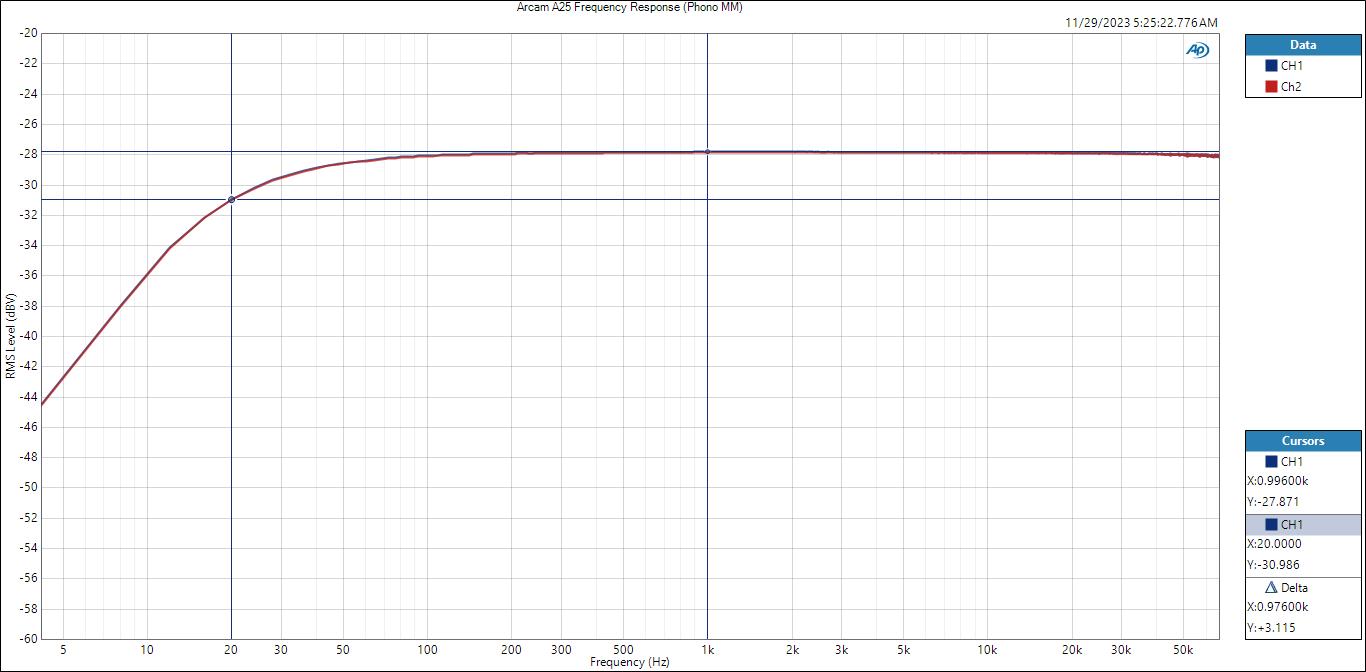Click the CH1 blue swatch in Data legend

click(x=1271, y=66)
